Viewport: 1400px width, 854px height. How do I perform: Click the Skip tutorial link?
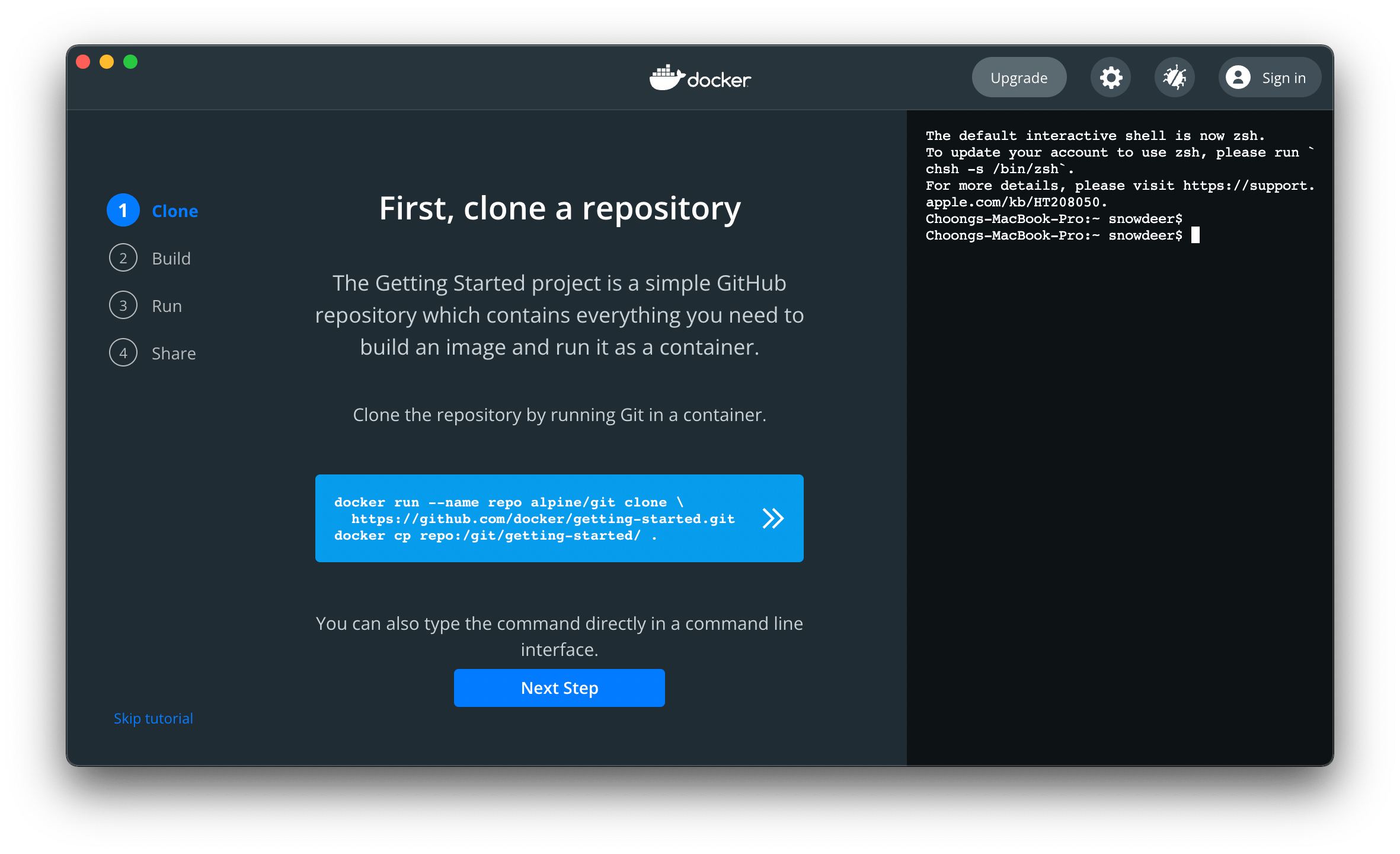(154, 718)
